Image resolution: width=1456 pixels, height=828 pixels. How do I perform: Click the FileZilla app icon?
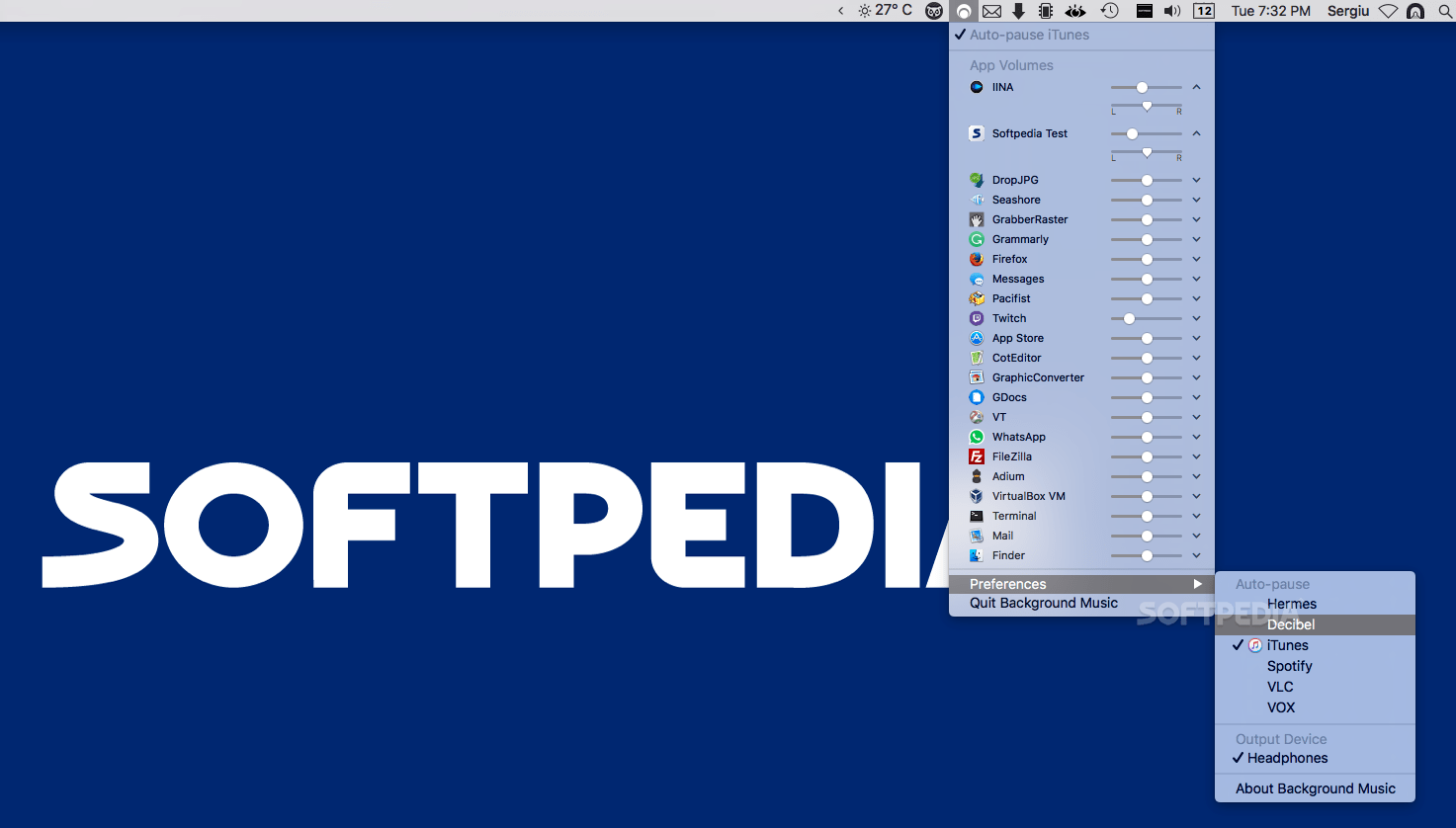(977, 456)
